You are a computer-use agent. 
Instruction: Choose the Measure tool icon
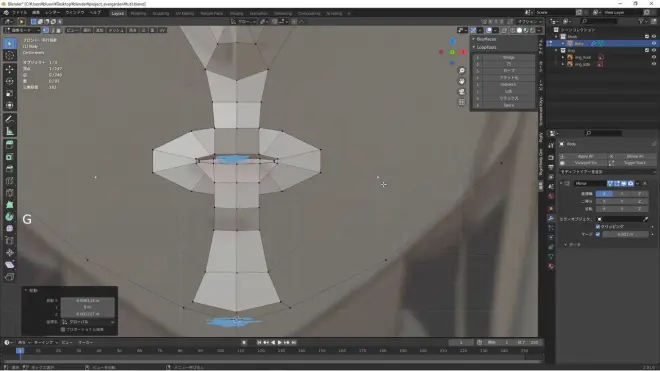coord(10,131)
